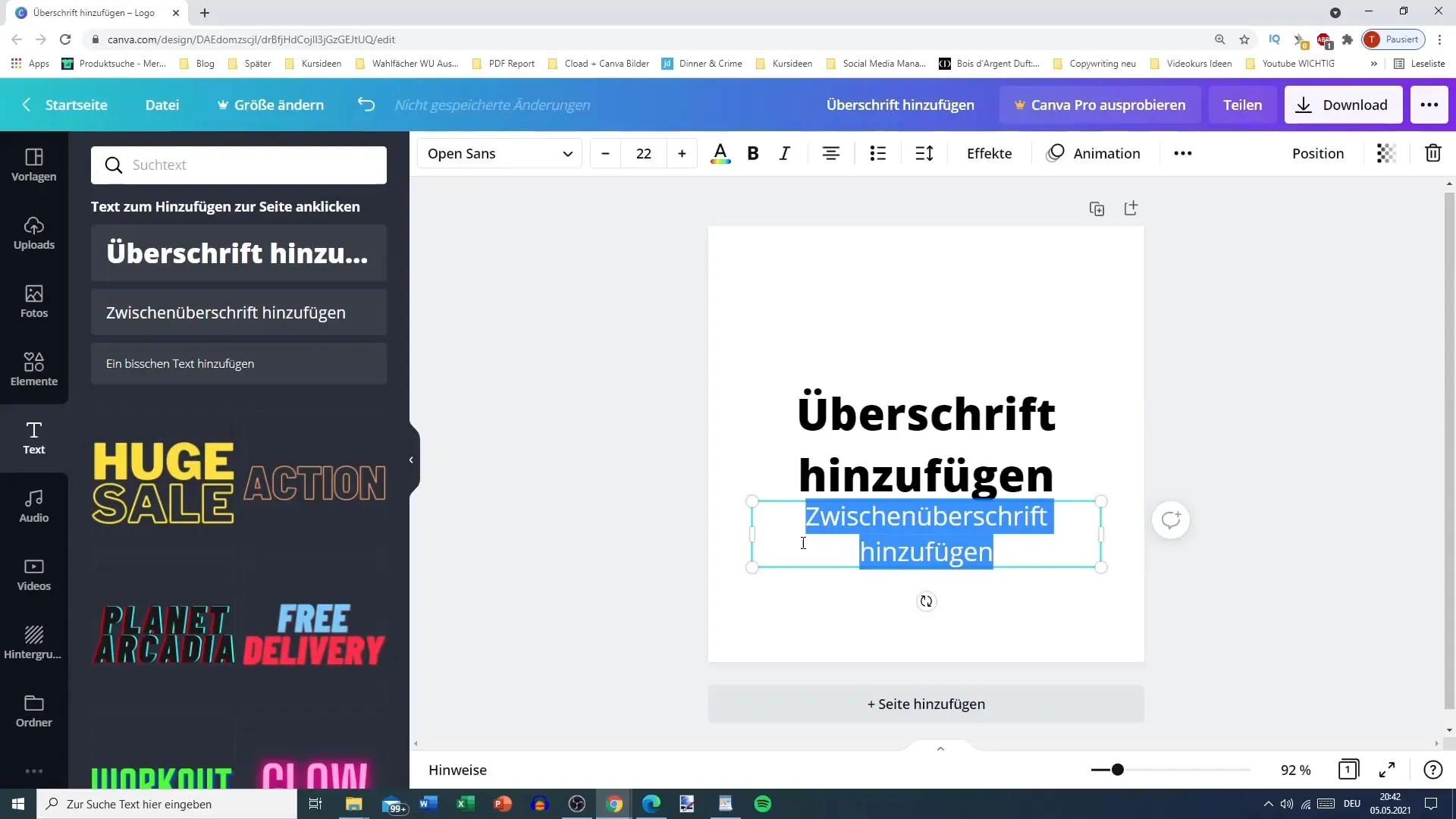Expand the more options menu ellipsis
This screenshot has width=1456, height=819.
tap(1183, 153)
